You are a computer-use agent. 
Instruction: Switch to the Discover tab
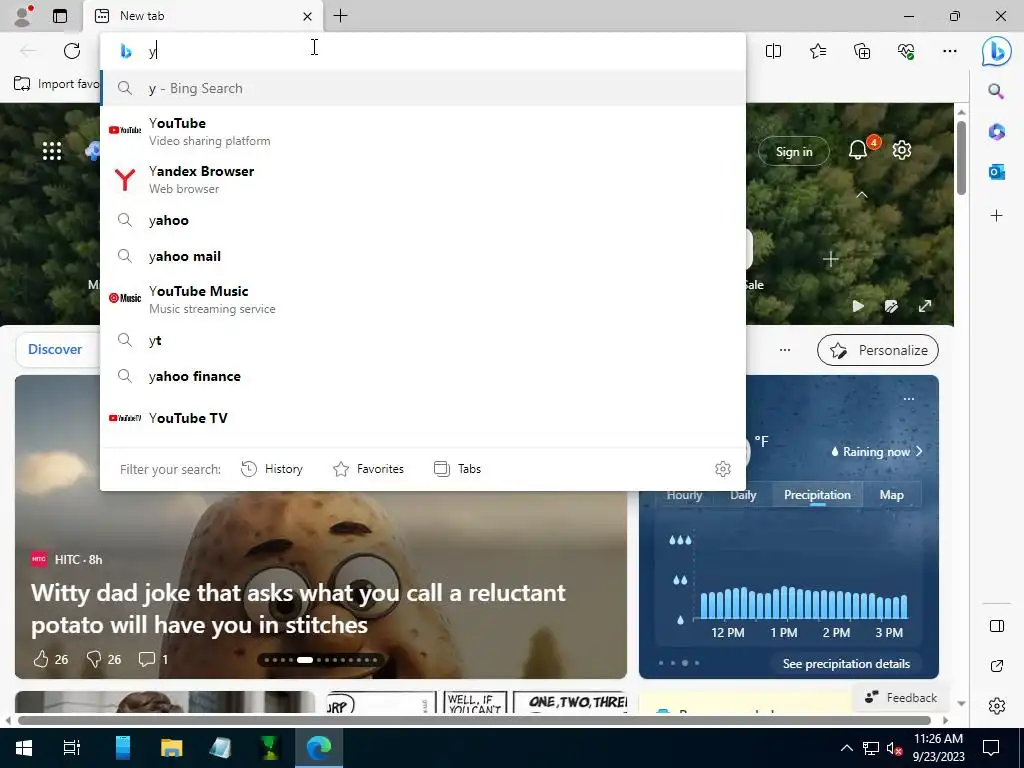pos(55,349)
